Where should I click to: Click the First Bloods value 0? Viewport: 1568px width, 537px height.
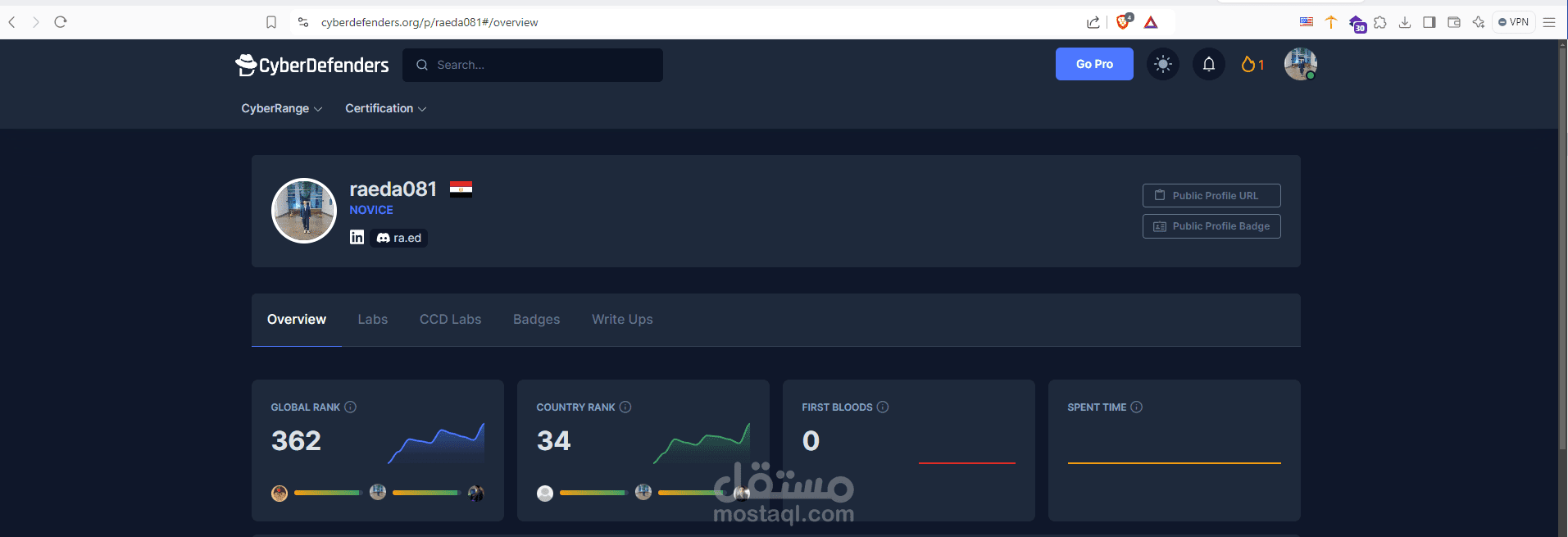[x=811, y=441]
